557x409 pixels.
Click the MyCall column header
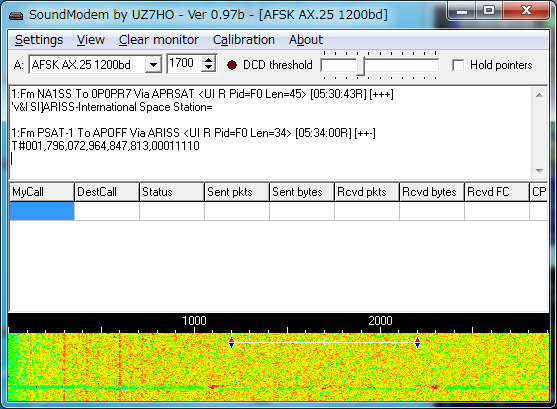coord(42,192)
